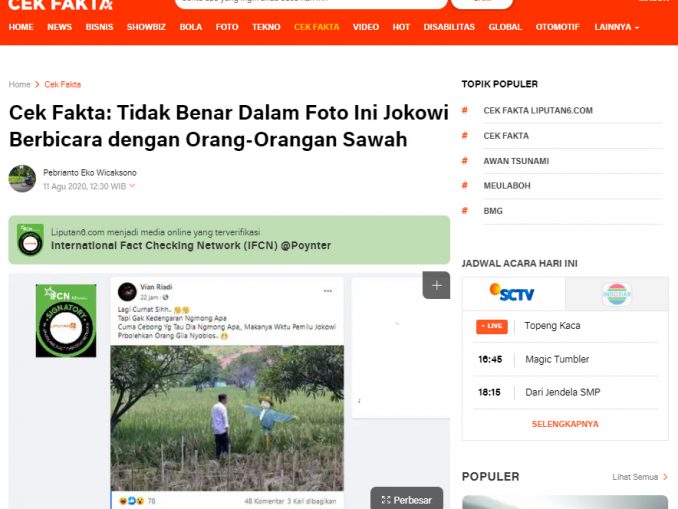Click the author avatar of Pebrianto Eko Wicaksono
The height and width of the screenshot is (509, 678).
[22, 179]
